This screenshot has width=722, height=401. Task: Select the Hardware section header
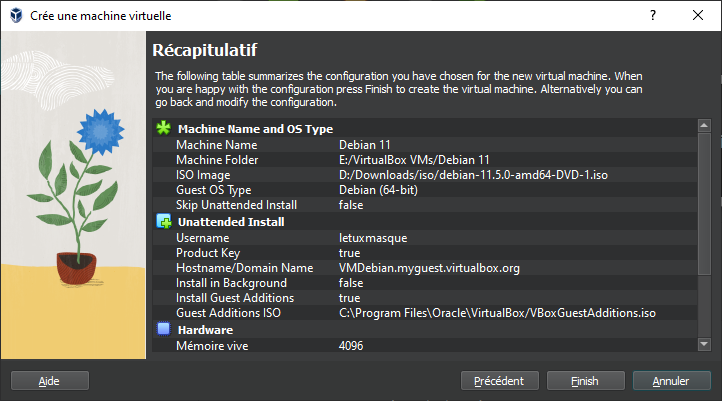205,330
